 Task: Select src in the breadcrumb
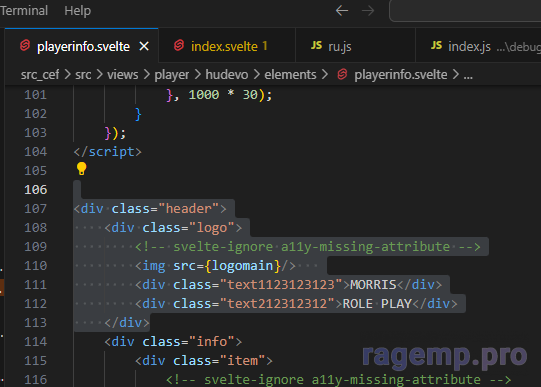click(83, 75)
